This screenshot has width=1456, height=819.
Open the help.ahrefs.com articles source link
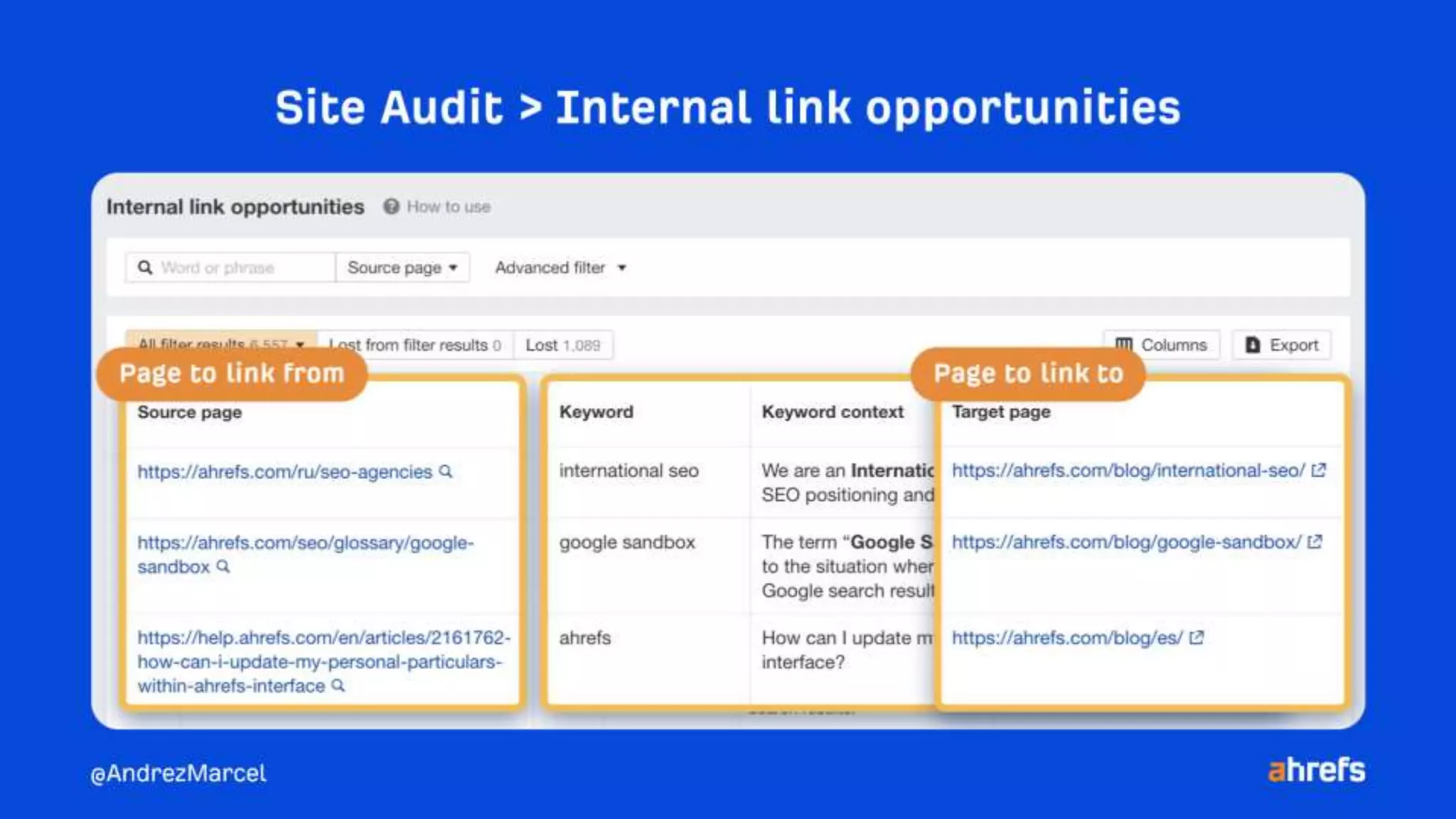coord(324,661)
